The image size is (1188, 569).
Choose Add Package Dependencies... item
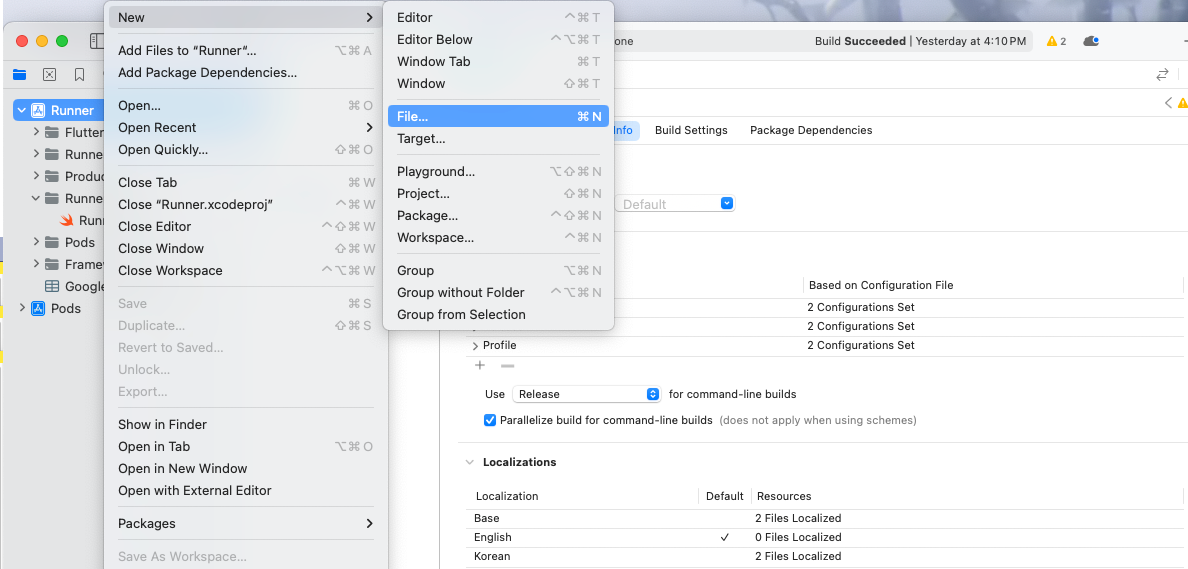[x=245, y=73]
